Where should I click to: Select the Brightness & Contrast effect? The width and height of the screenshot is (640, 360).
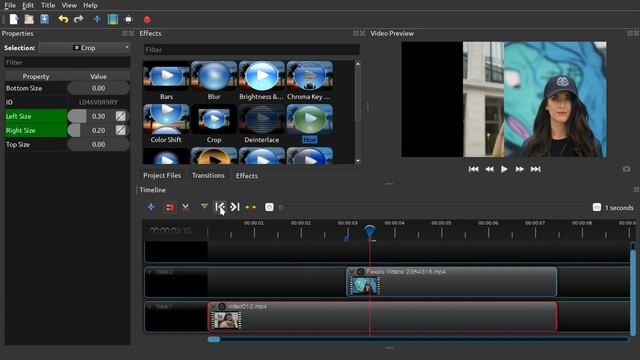[261, 80]
